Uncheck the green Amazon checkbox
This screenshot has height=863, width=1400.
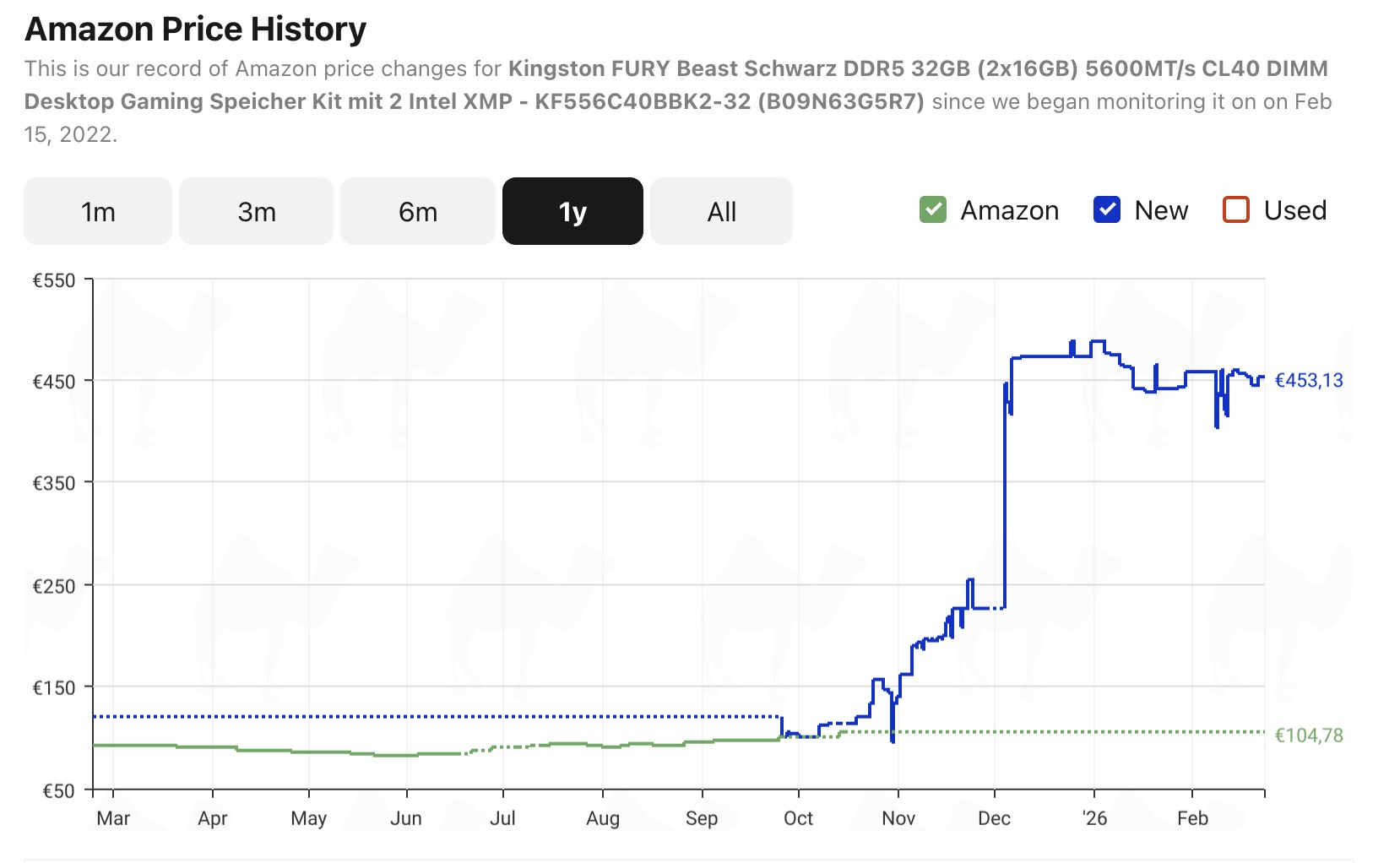pyautogui.click(x=932, y=210)
